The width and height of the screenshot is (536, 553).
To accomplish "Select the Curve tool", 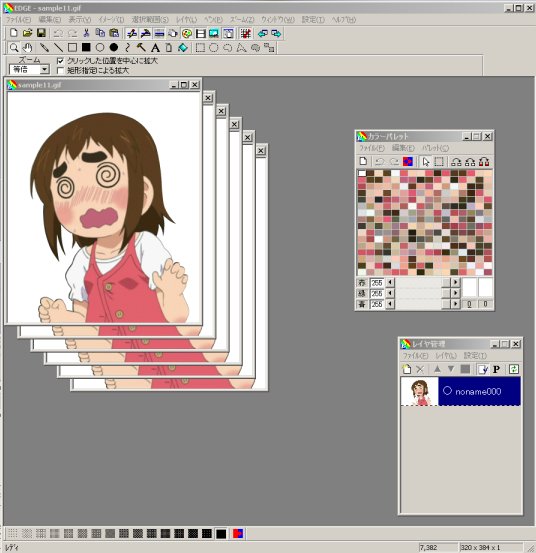I will 128,48.
